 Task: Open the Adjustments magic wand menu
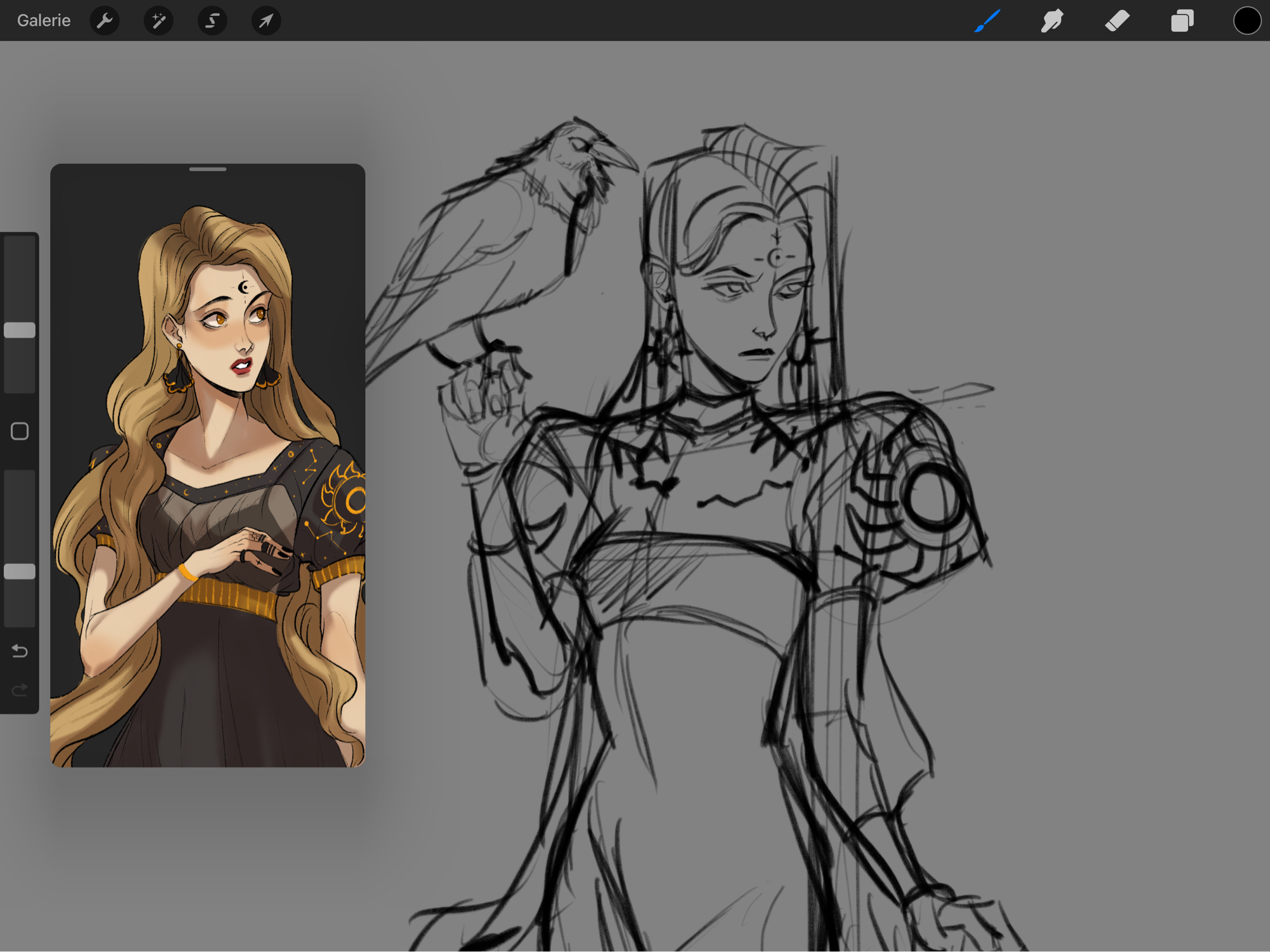159,21
